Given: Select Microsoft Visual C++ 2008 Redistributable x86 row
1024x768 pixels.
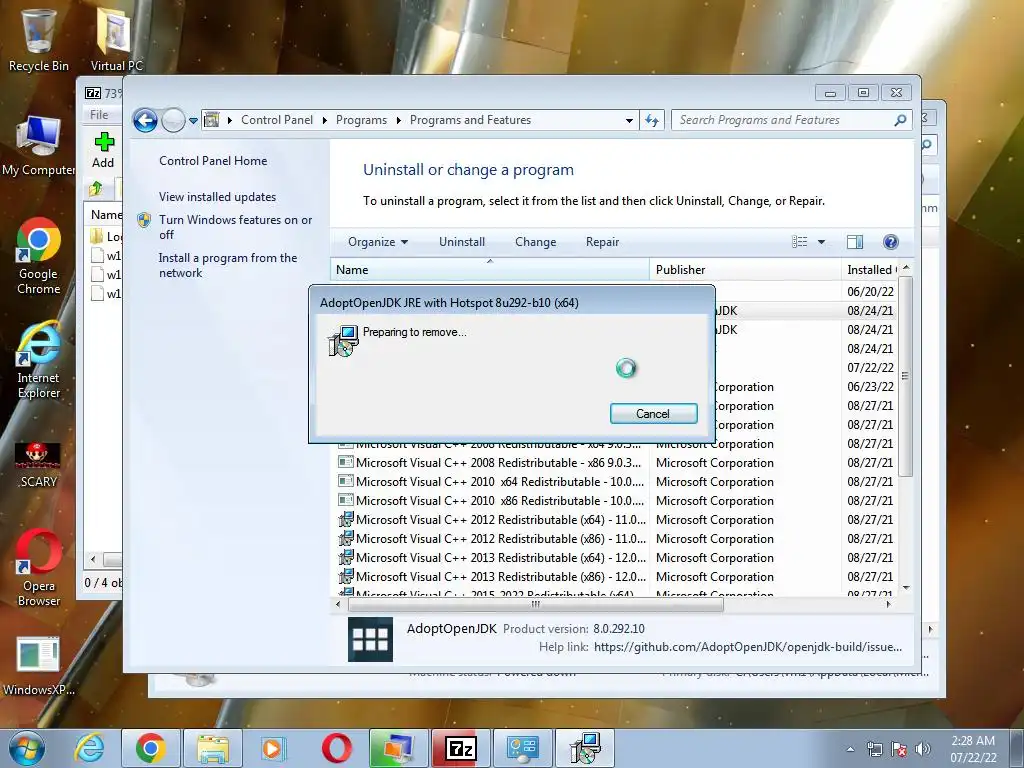Looking at the screenshot, I should [615, 462].
